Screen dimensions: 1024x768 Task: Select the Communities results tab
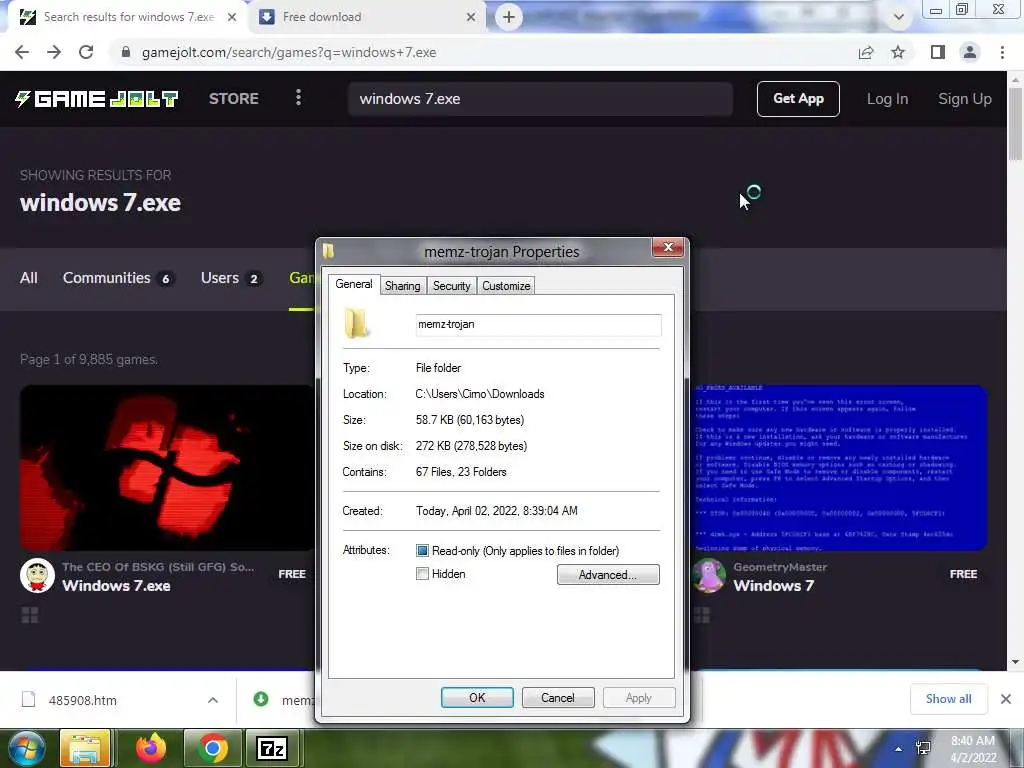118,278
